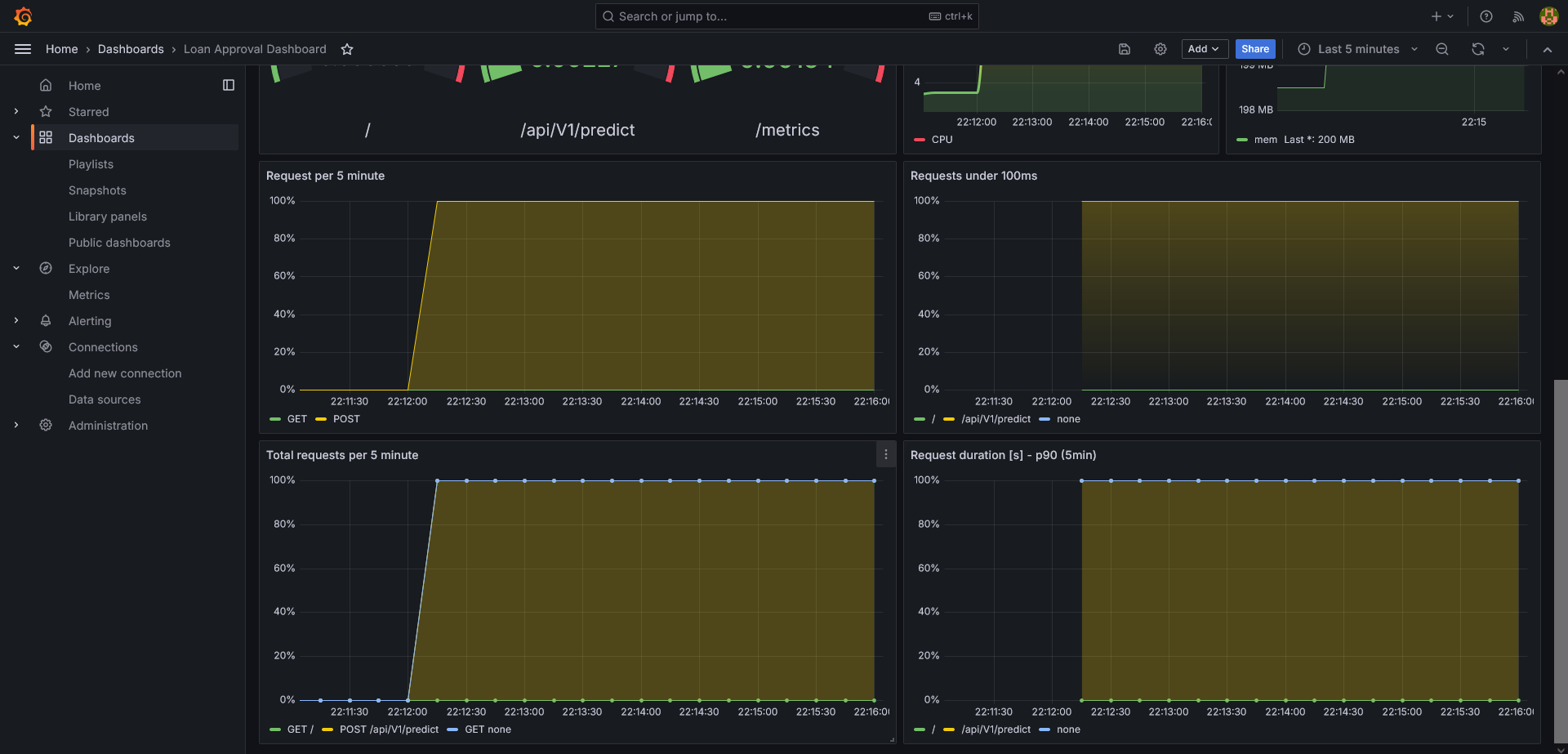Open the new-item plus dropdown
This screenshot has height=754, width=1568.
point(1442,16)
